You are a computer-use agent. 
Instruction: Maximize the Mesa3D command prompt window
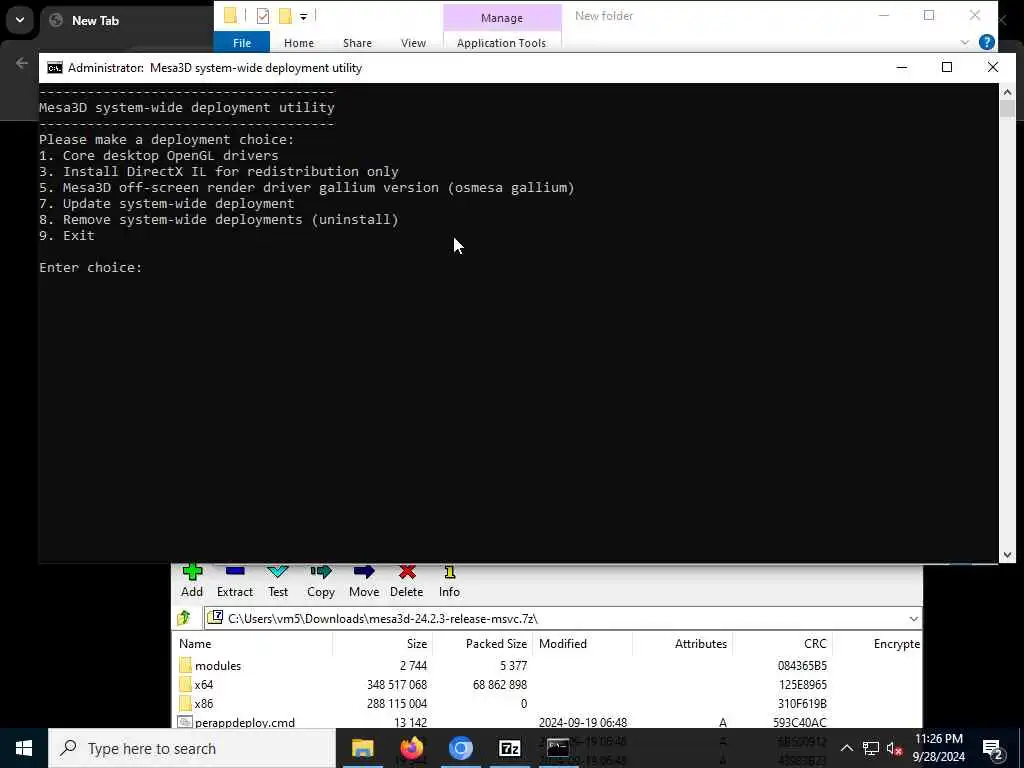947,67
